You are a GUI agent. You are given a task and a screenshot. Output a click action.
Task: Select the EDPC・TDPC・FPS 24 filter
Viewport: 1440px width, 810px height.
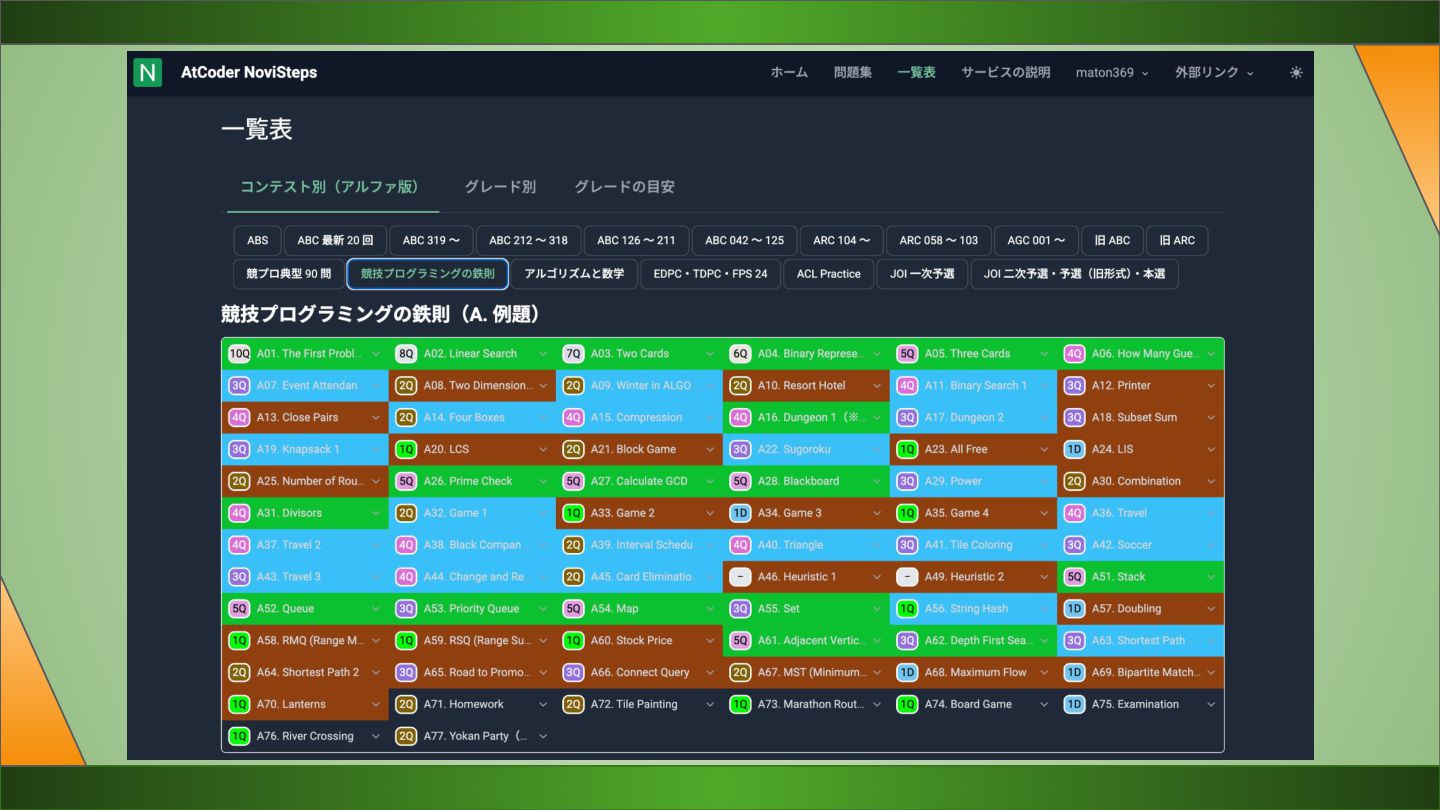[710, 274]
